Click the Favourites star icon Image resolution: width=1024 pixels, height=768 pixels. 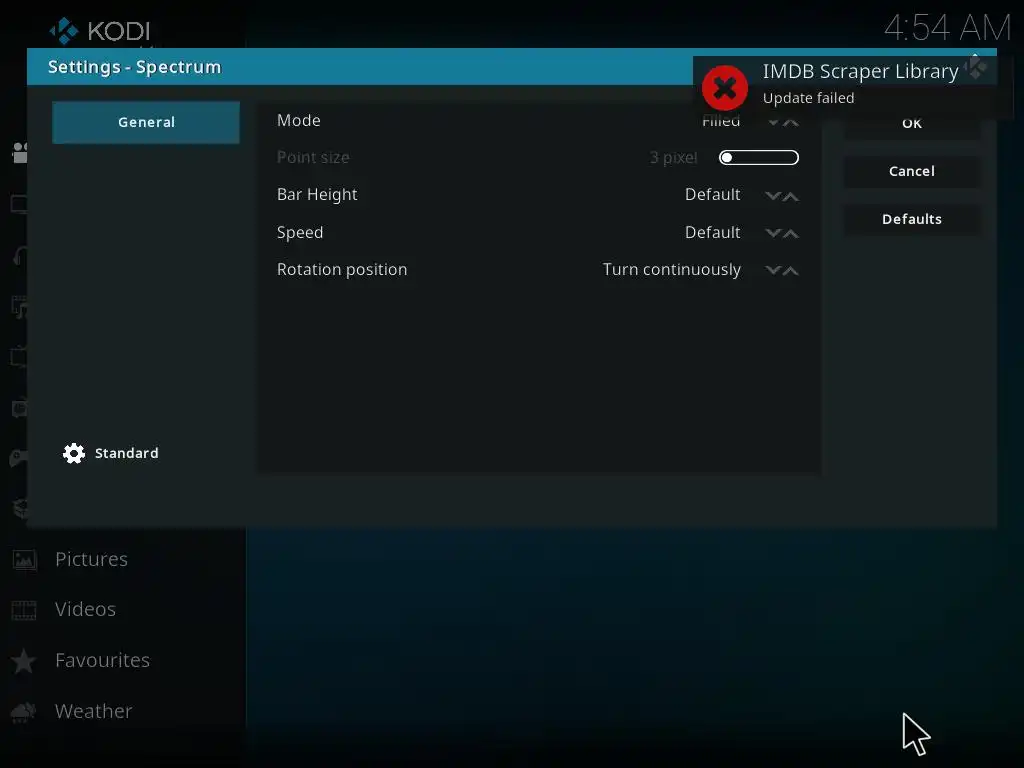tap(24, 661)
